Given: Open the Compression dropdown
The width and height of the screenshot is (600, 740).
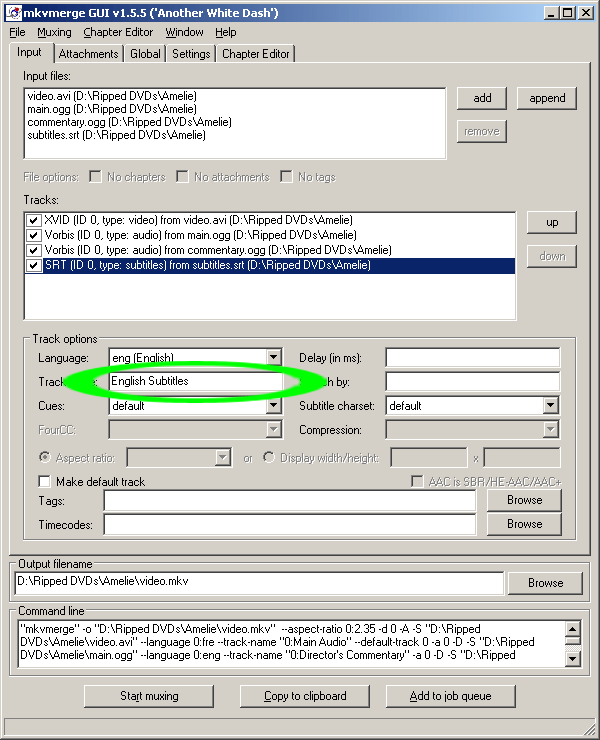Looking at the screenshot, I should (x=550, y=429).
